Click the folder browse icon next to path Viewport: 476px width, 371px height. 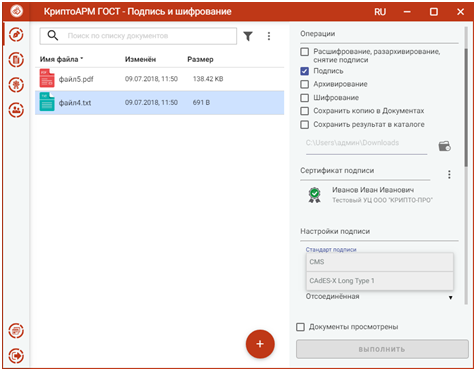coord(445,146)
